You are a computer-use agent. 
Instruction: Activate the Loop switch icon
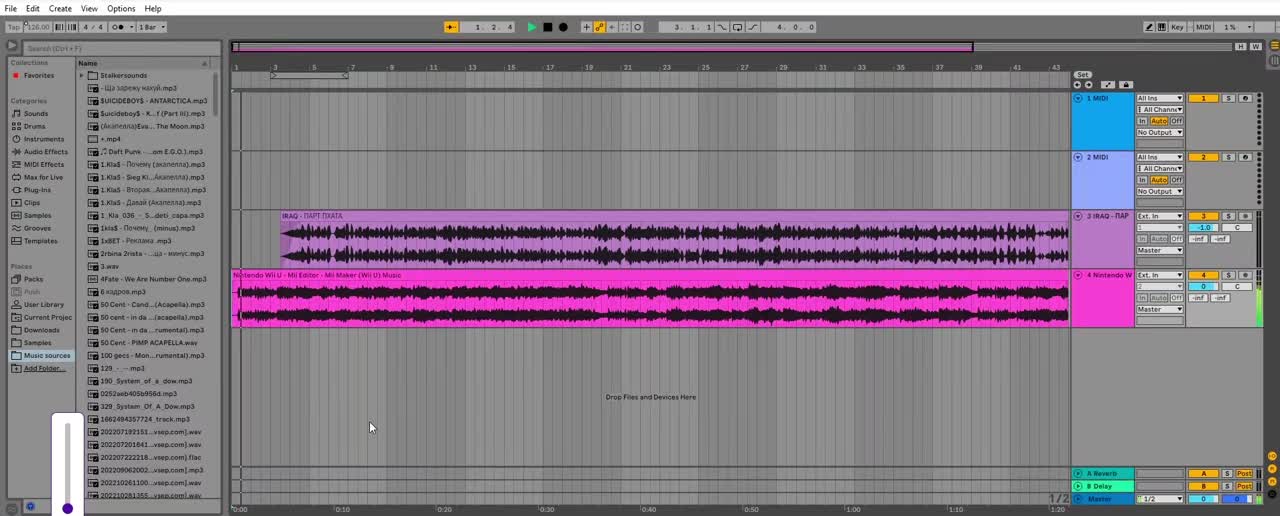click(x=737, y=27)
